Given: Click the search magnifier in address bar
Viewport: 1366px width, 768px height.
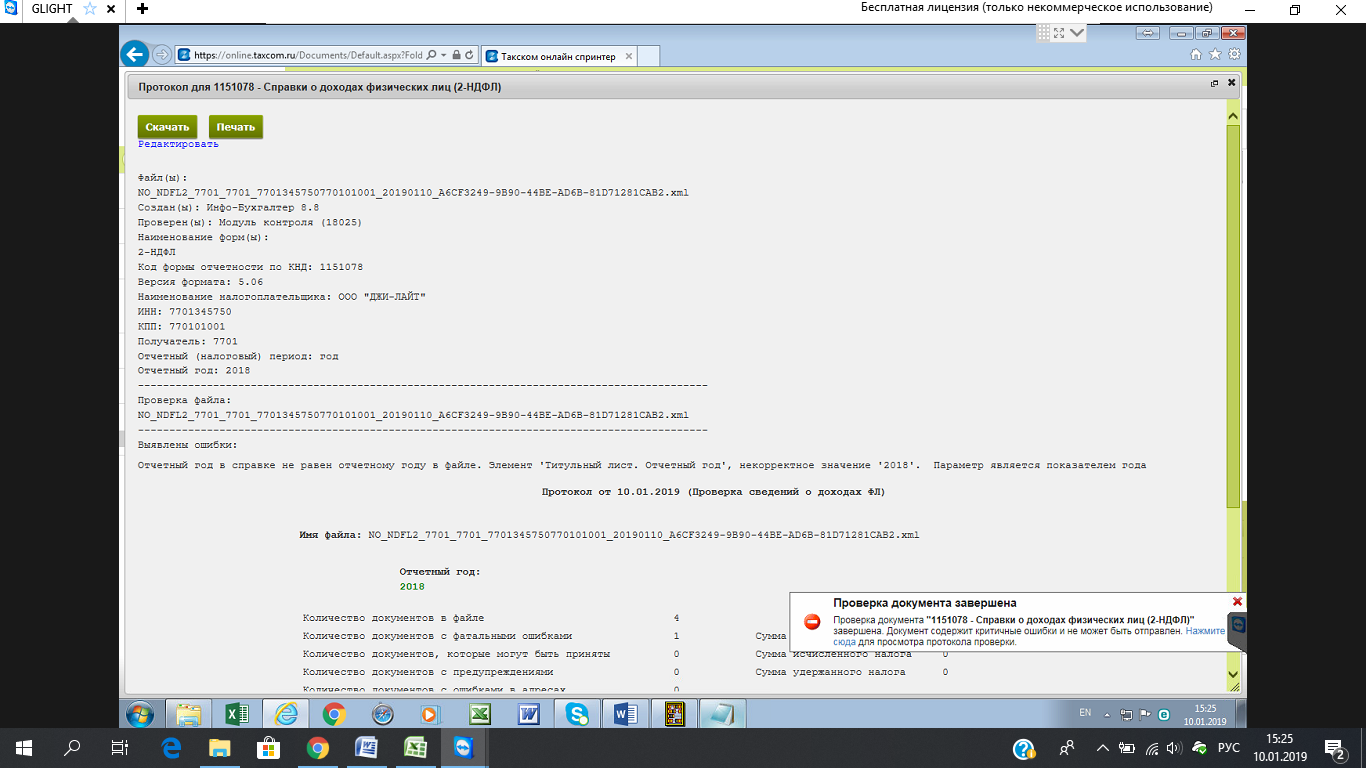Looking at the screenshot, I should pyautogui.click(x=431, y=55).
